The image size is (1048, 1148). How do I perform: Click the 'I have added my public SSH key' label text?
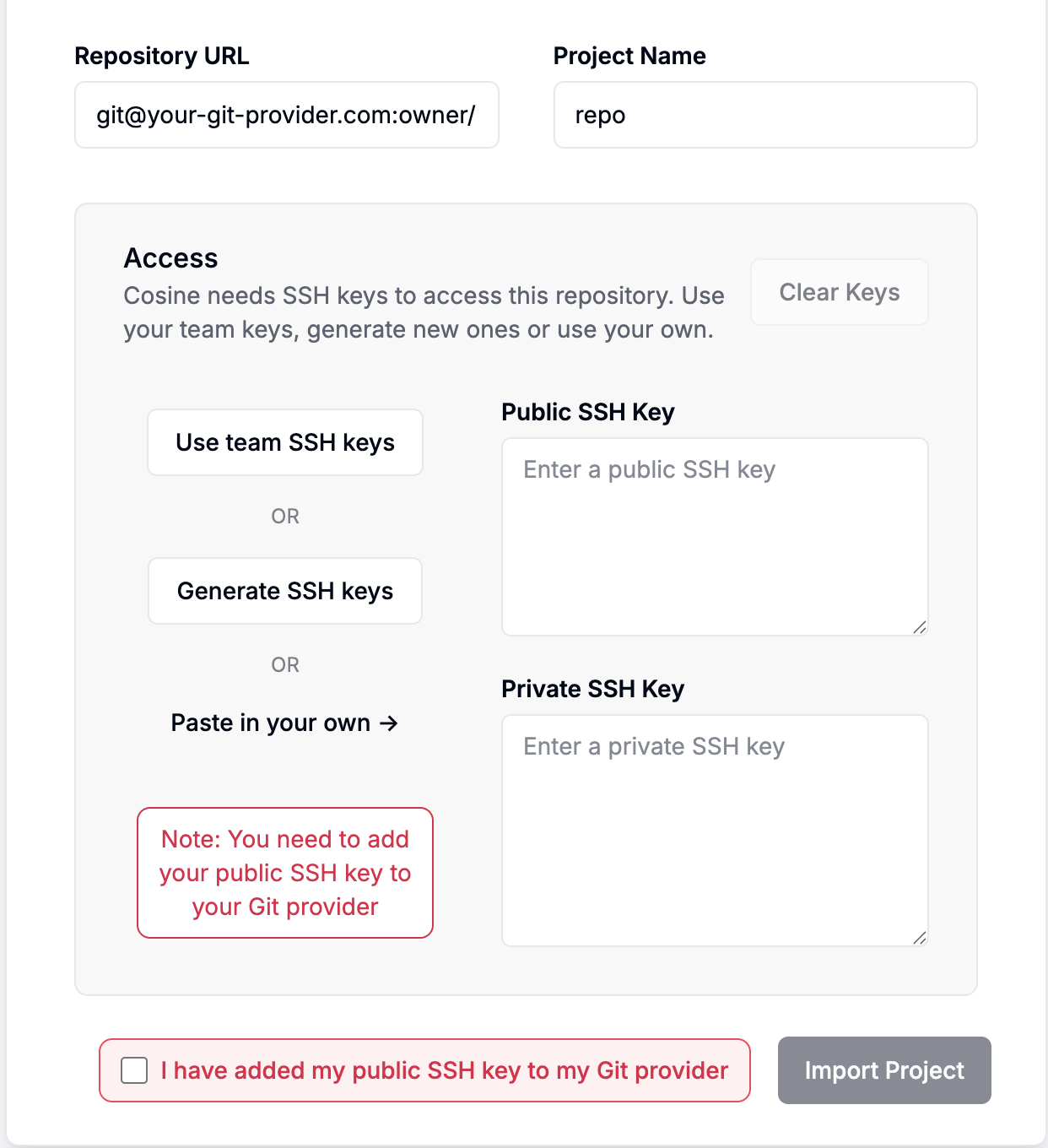(444, 1070)
